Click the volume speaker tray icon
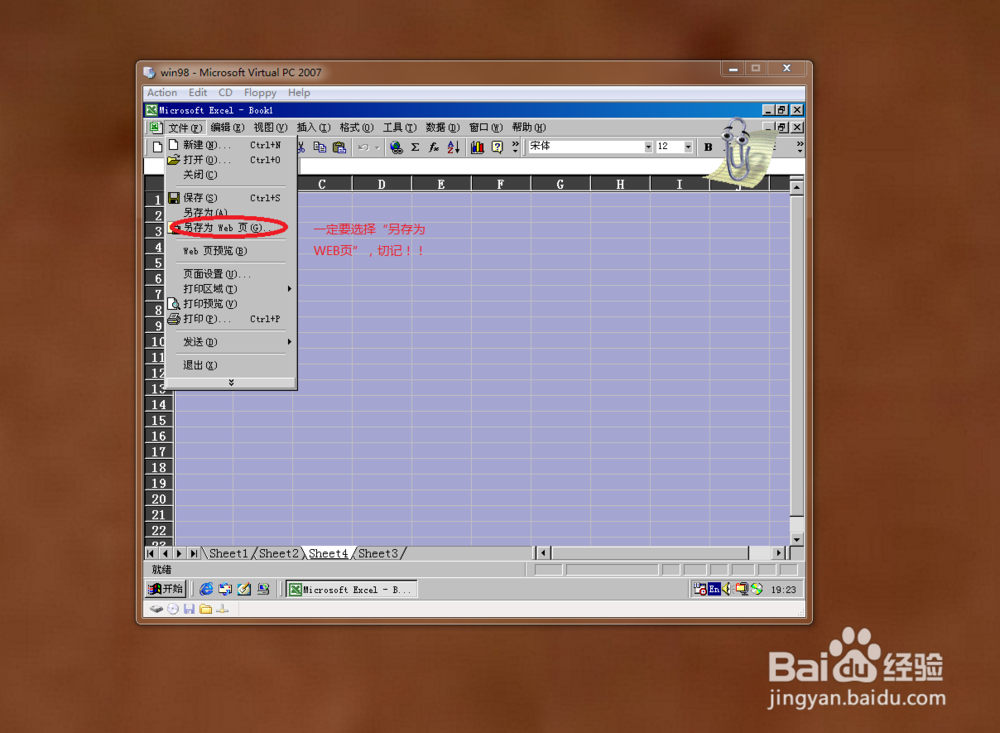The width and height of the screenshot is (1000, 733). [x=727, y=589]
